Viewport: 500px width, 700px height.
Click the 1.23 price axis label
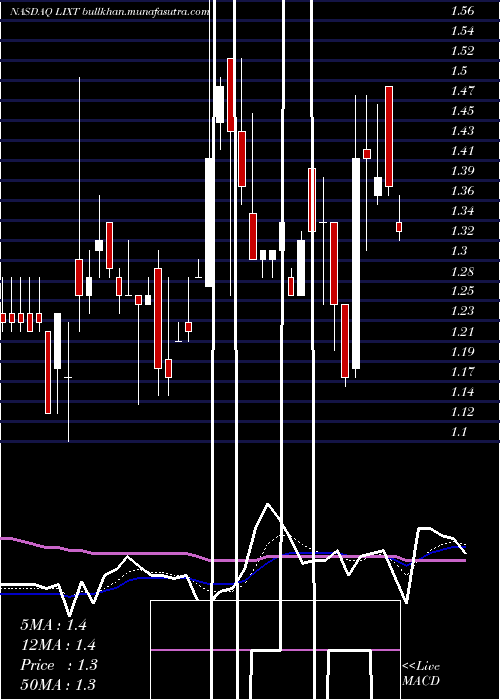pyautogui.click(x=462, y=311)
